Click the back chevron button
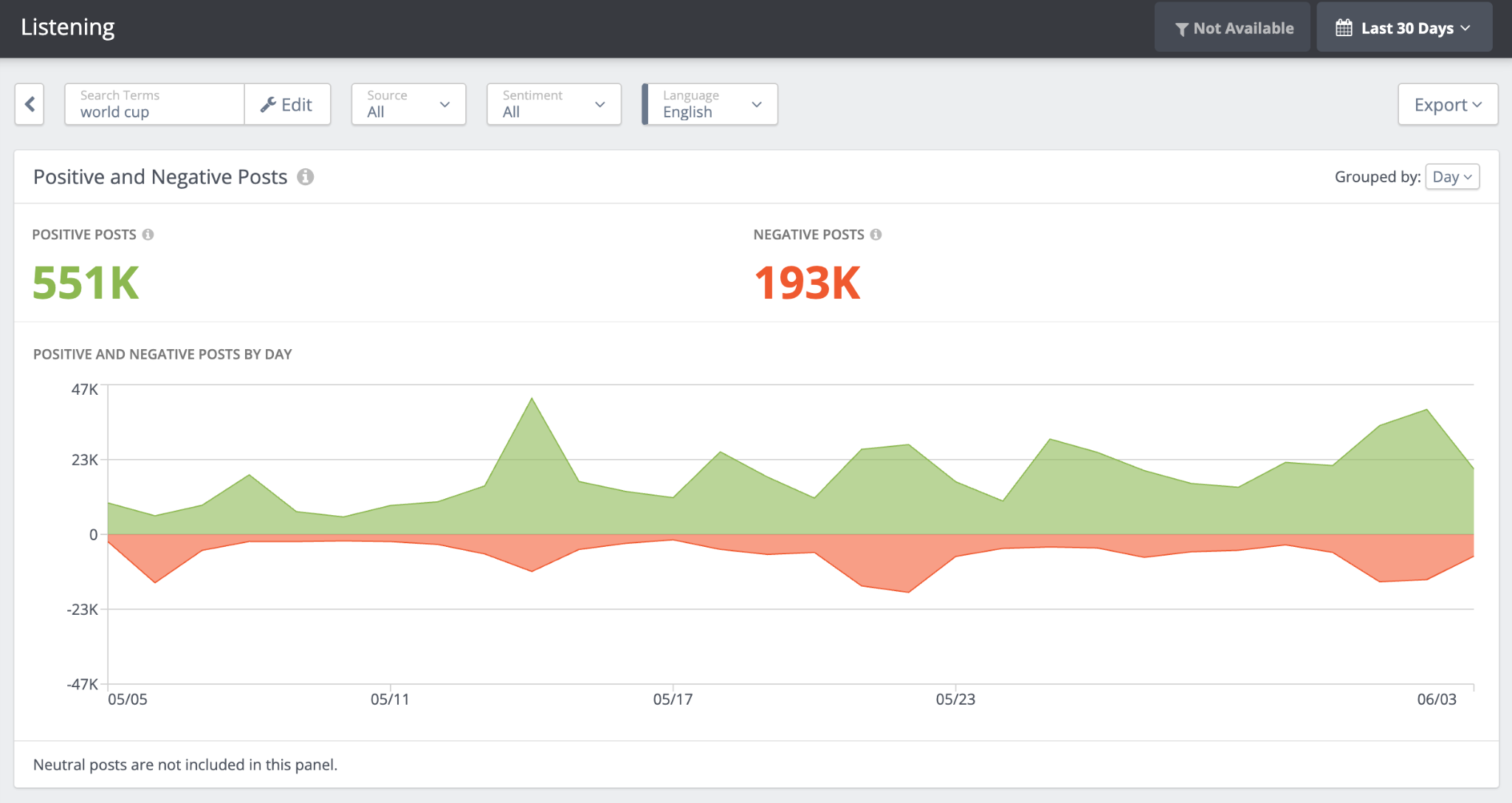Screen dimensions: 1512x803 (30, 104)
